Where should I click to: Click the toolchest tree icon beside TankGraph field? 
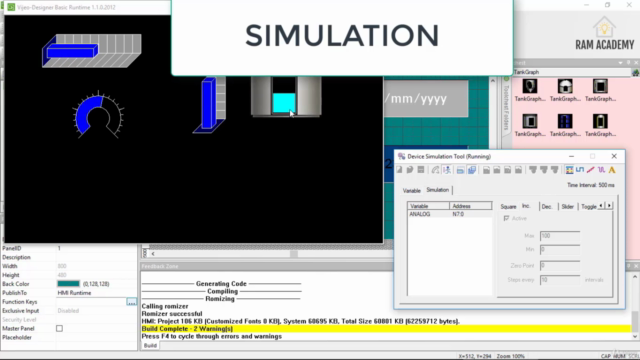[x=636, y=73]
